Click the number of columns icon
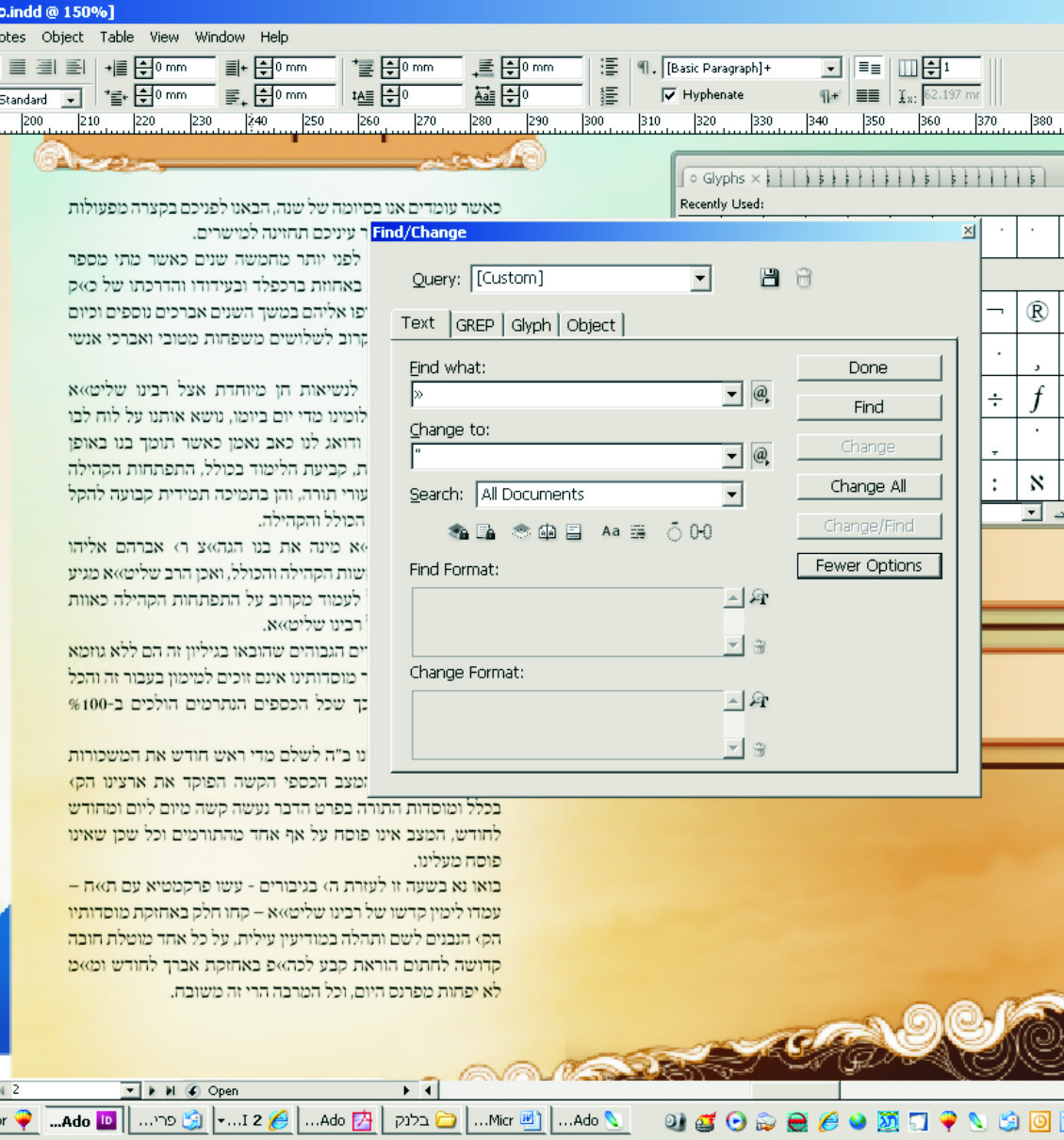The height and width of the screenshot is (1140, 1064). tap(908, 68)
